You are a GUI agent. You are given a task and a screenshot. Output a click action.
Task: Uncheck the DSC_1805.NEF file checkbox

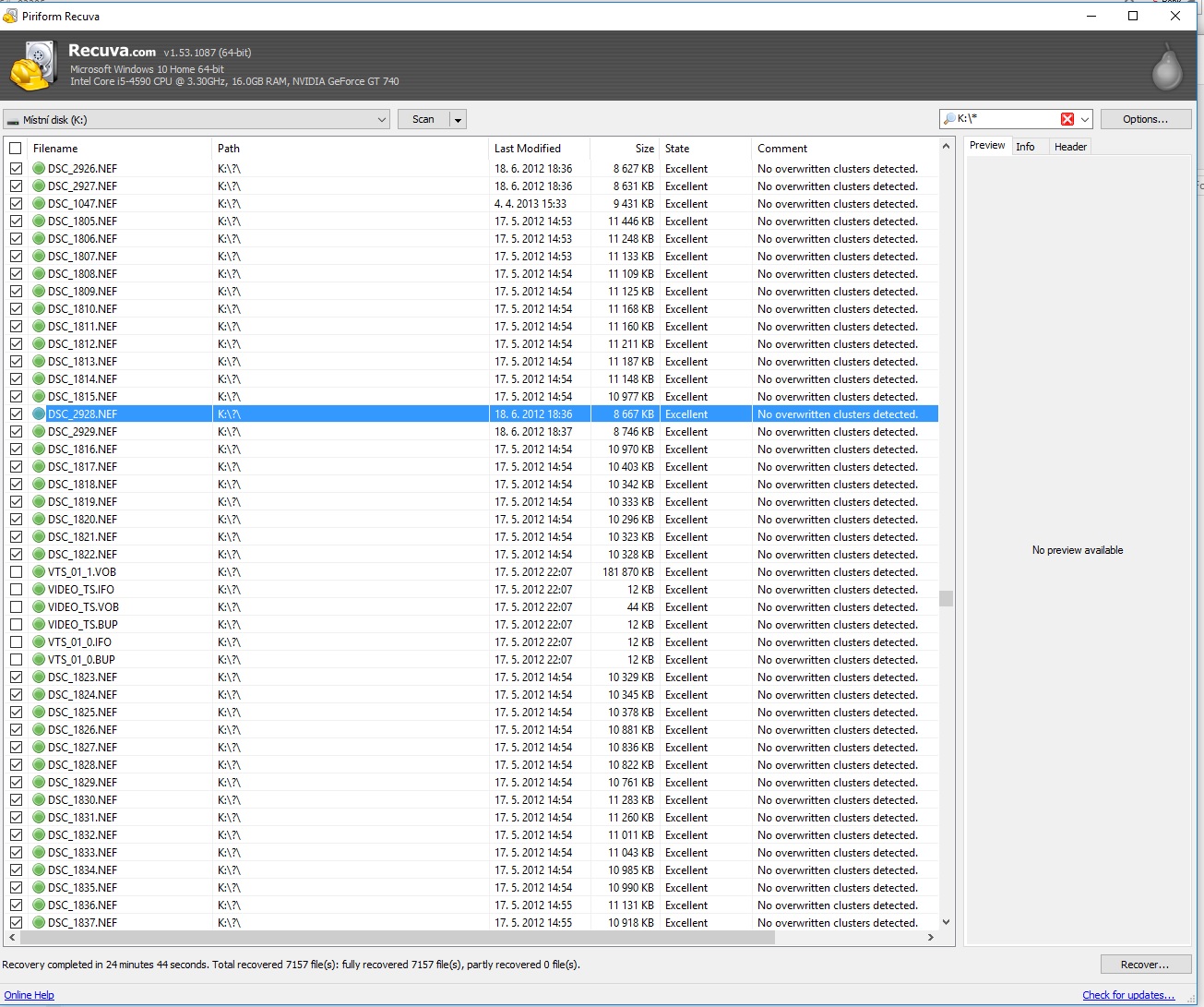point(16,222)
